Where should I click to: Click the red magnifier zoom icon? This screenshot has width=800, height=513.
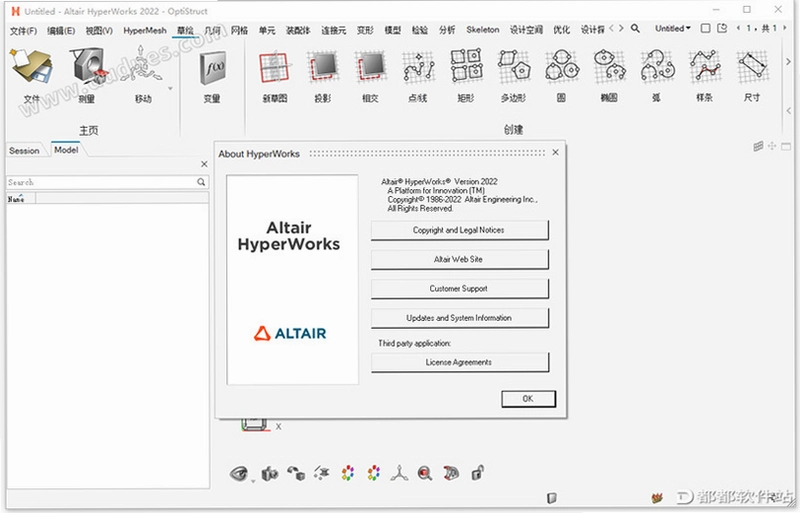point(424,473)
